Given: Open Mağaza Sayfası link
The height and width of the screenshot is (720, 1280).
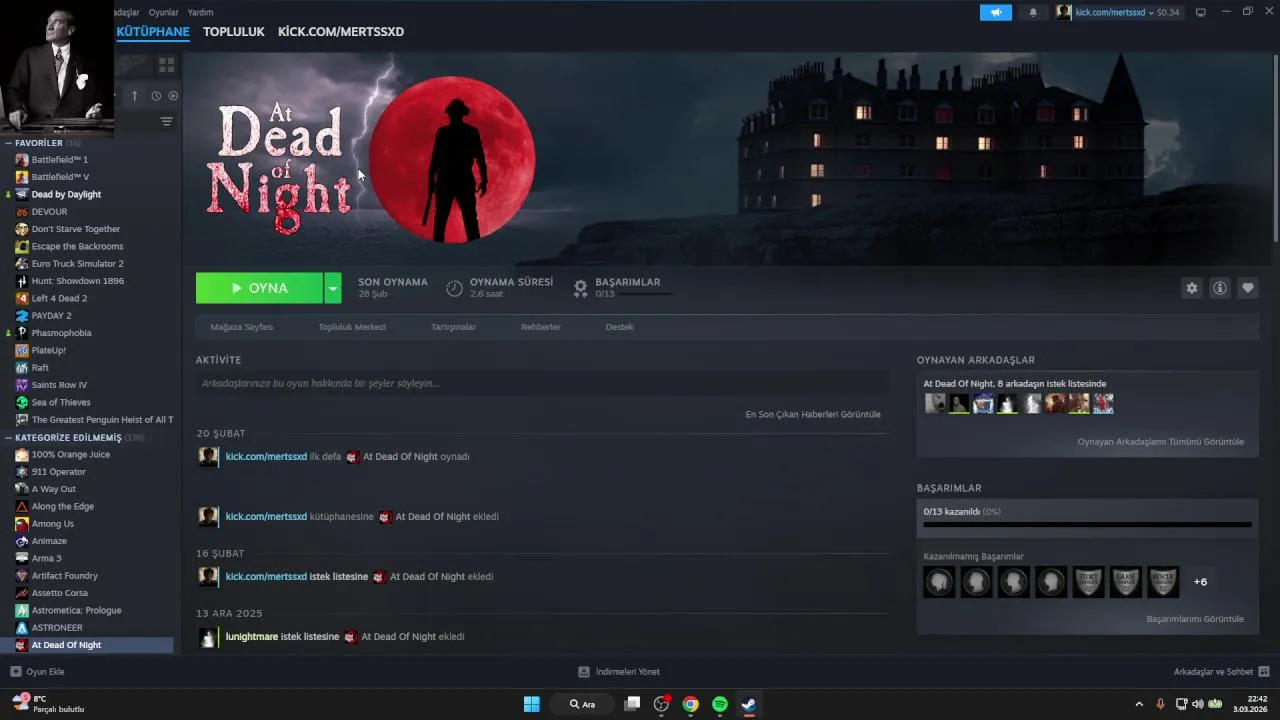Looking at the screenshot, I should point(241,327).
